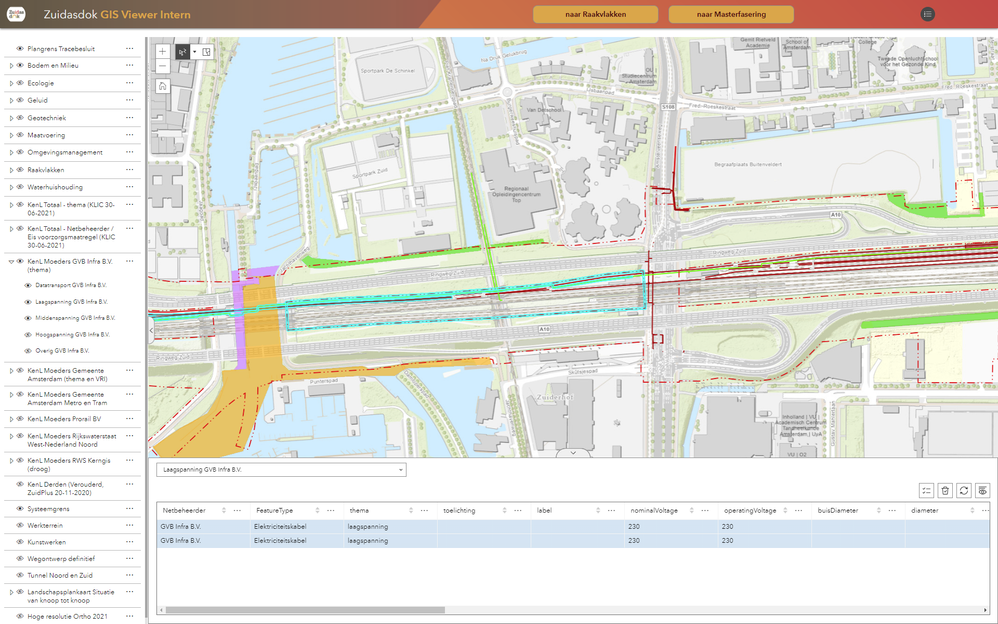Click the table horizontal scrollbar

coord(306,610)
